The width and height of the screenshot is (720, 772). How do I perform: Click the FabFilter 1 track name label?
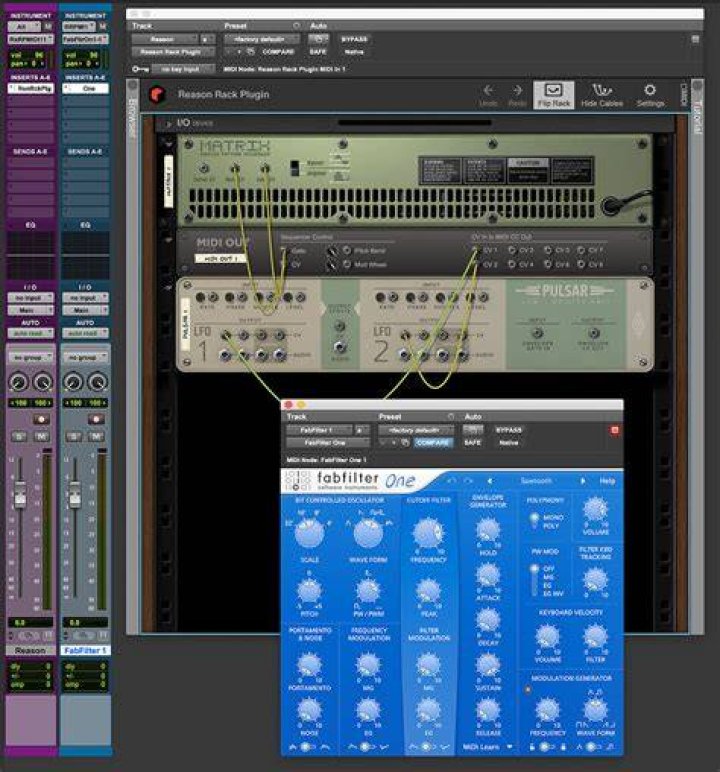point(85,651)
